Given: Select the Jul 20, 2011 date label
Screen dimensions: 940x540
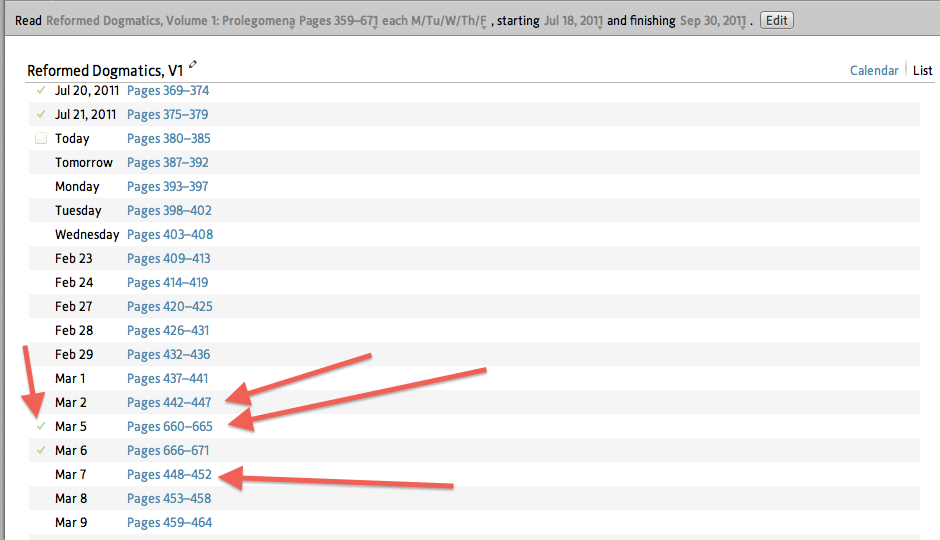Looking at the screenshot, I should 87,90.
